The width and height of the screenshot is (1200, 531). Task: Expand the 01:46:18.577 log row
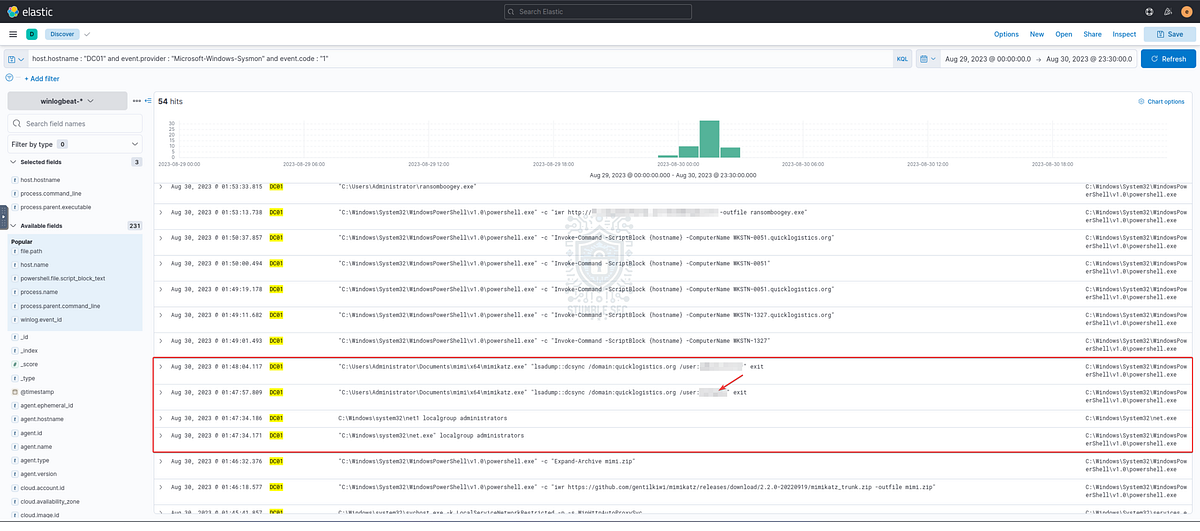[161, 487]
